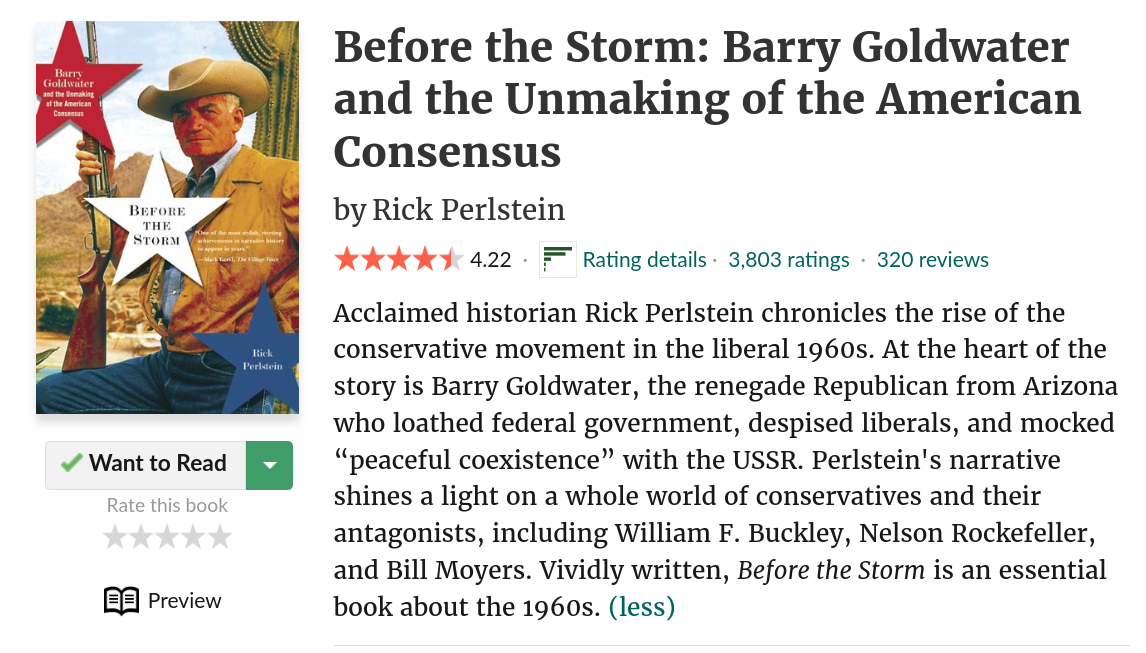Rate this book one star
The height and width of the screenshot is (653, 1146).
click(x=115, y=537)
